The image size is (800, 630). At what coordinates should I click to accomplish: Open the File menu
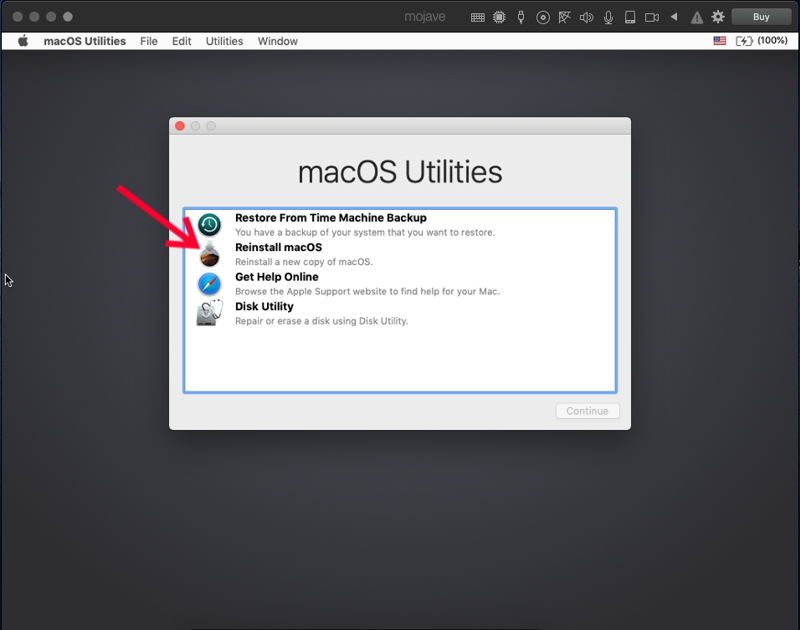click(x=149, y=41)
